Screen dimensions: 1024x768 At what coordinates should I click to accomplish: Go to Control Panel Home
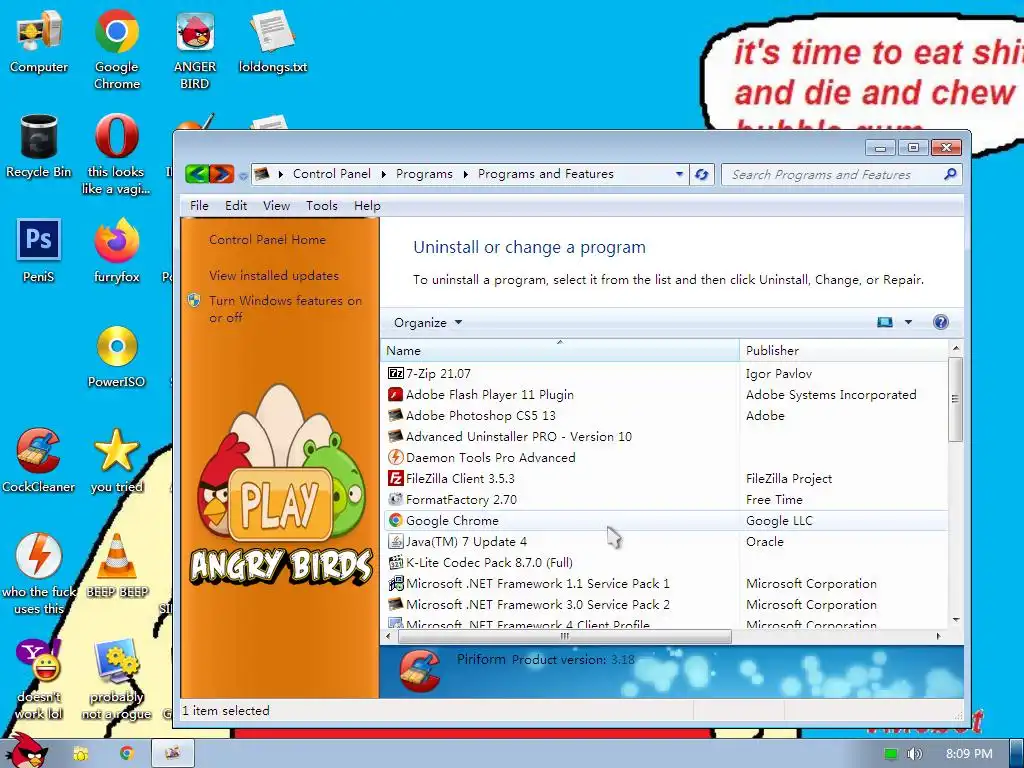pos(267,240)
